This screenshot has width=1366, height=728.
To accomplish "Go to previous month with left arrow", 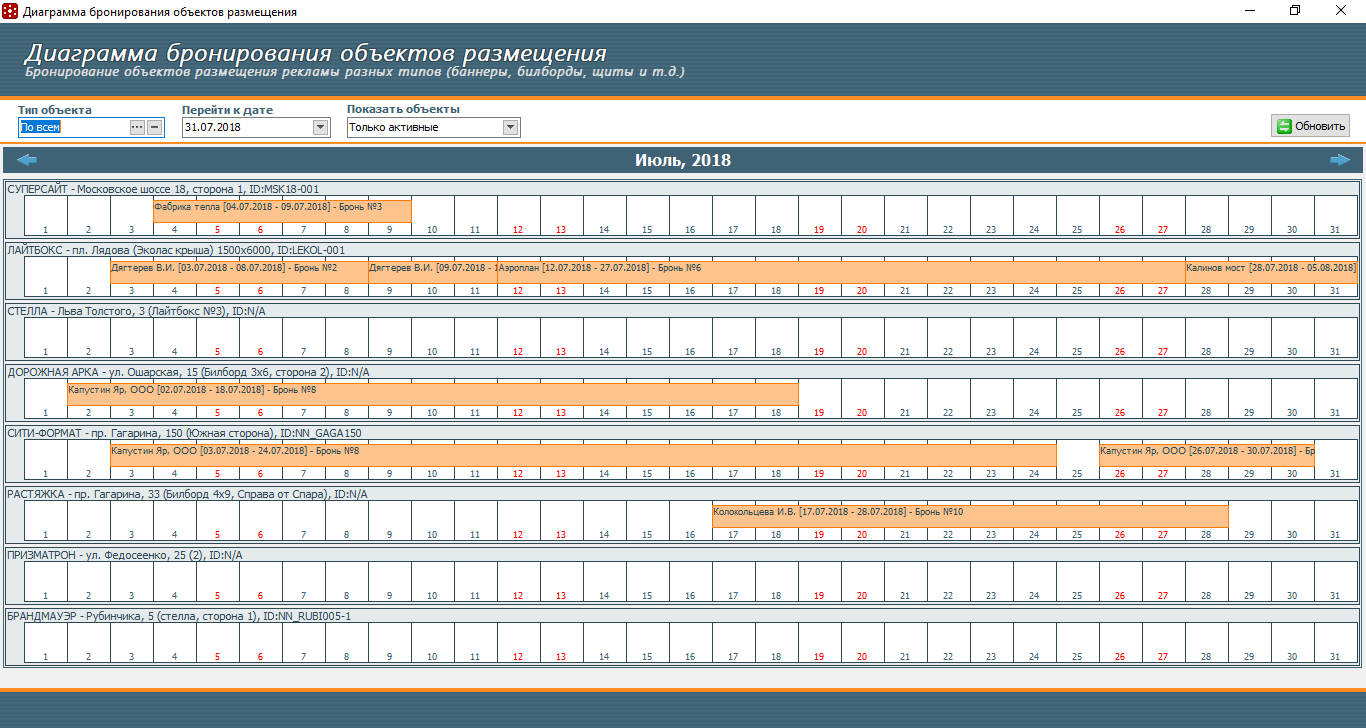I will click(x=27, y=160).
